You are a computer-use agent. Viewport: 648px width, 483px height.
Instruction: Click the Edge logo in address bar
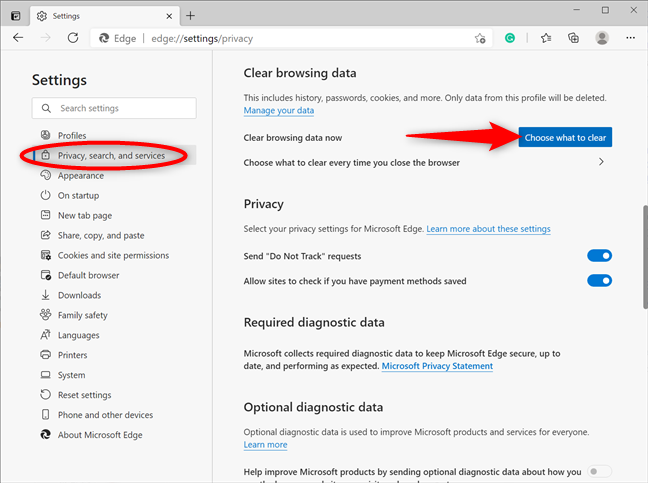click(x=104, y=38)
